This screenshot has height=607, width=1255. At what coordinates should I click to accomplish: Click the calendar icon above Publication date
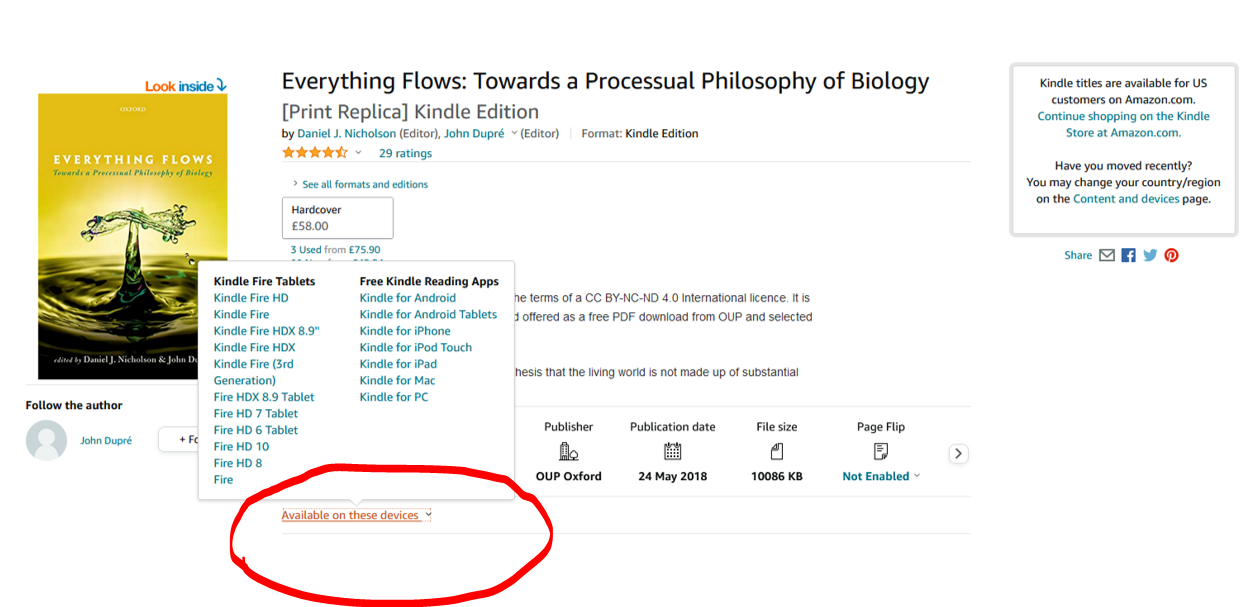coord(672,451)
